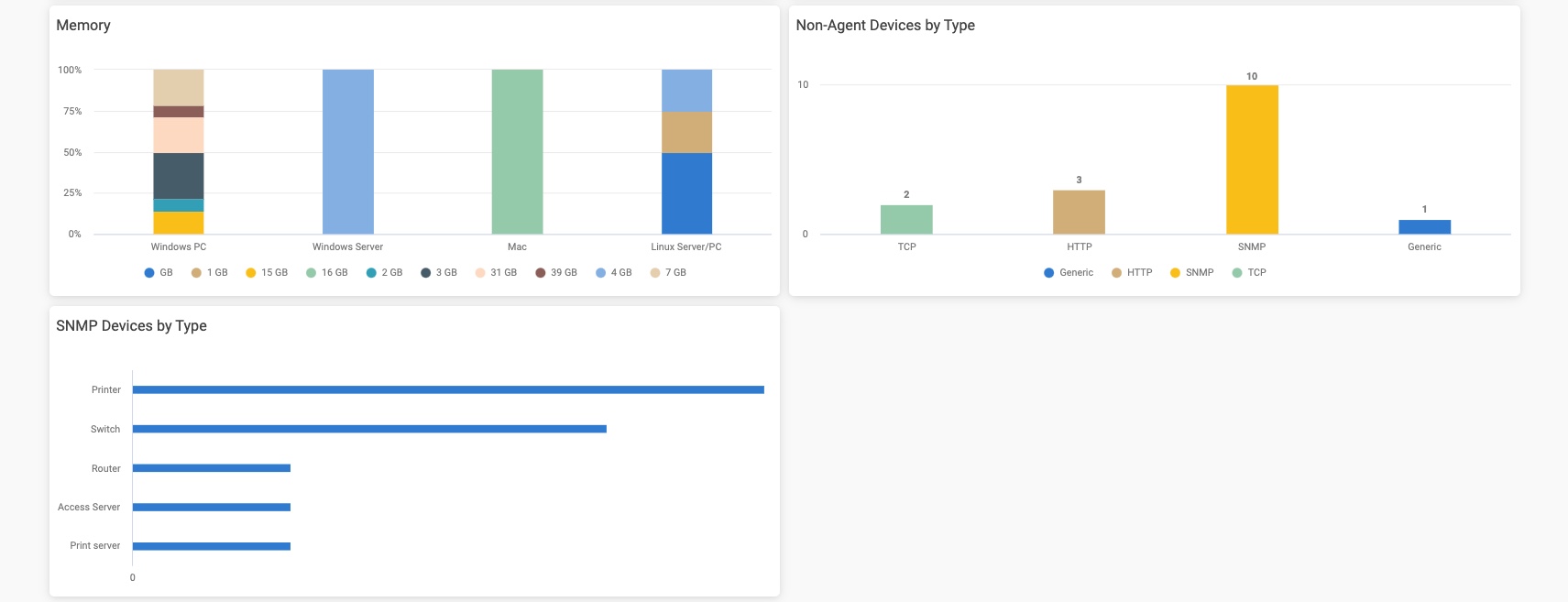Select the Printer horizontal bar

point(448,389)
